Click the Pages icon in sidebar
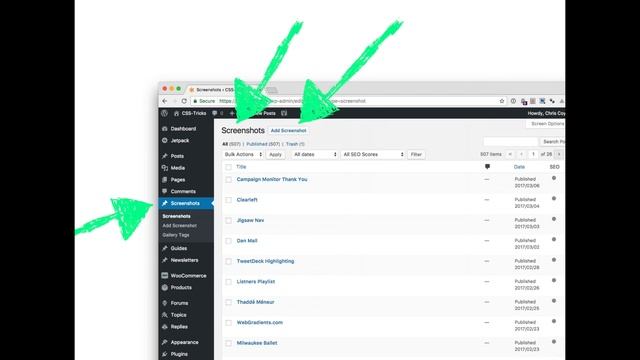Screen dimensions: 640x360 coord(164,180)
